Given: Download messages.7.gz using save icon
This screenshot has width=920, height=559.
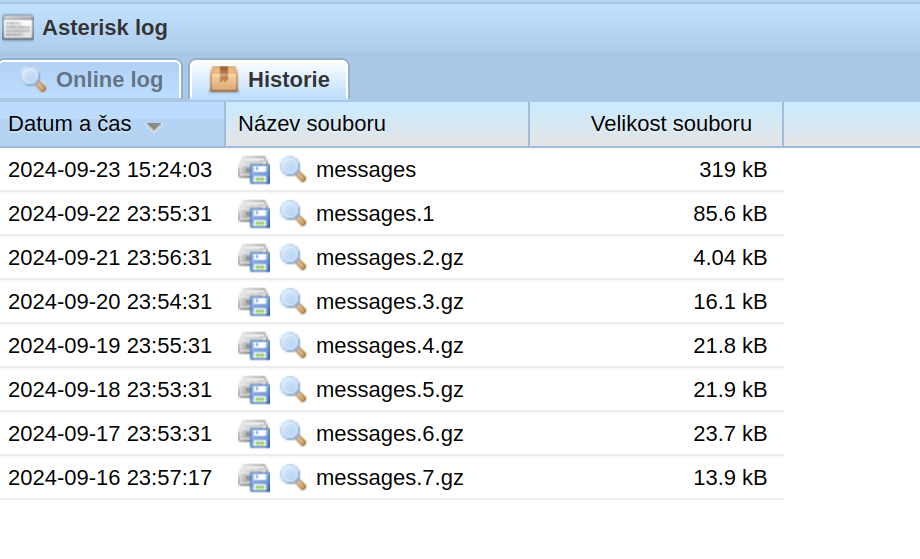Looking at the screenshot, I should coord(254,478).
